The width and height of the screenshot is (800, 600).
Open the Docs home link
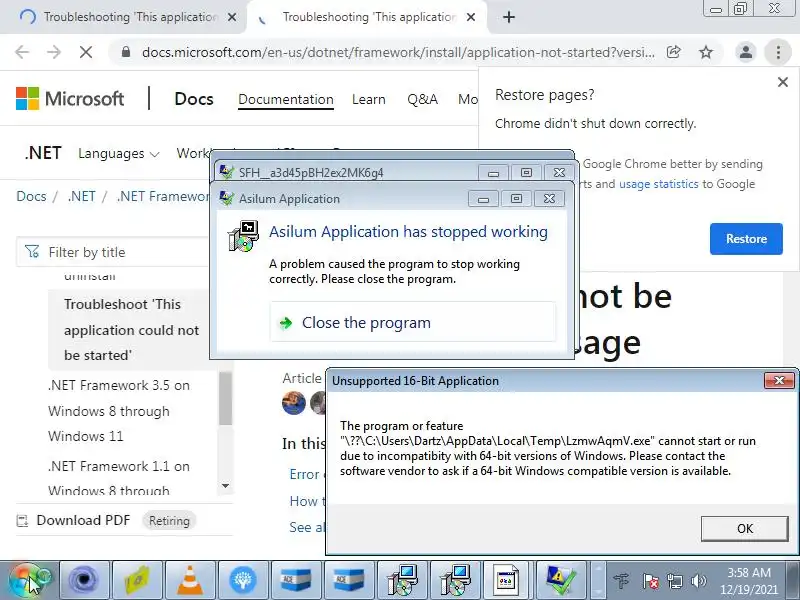pyautogui.click(x=194, y=99)
